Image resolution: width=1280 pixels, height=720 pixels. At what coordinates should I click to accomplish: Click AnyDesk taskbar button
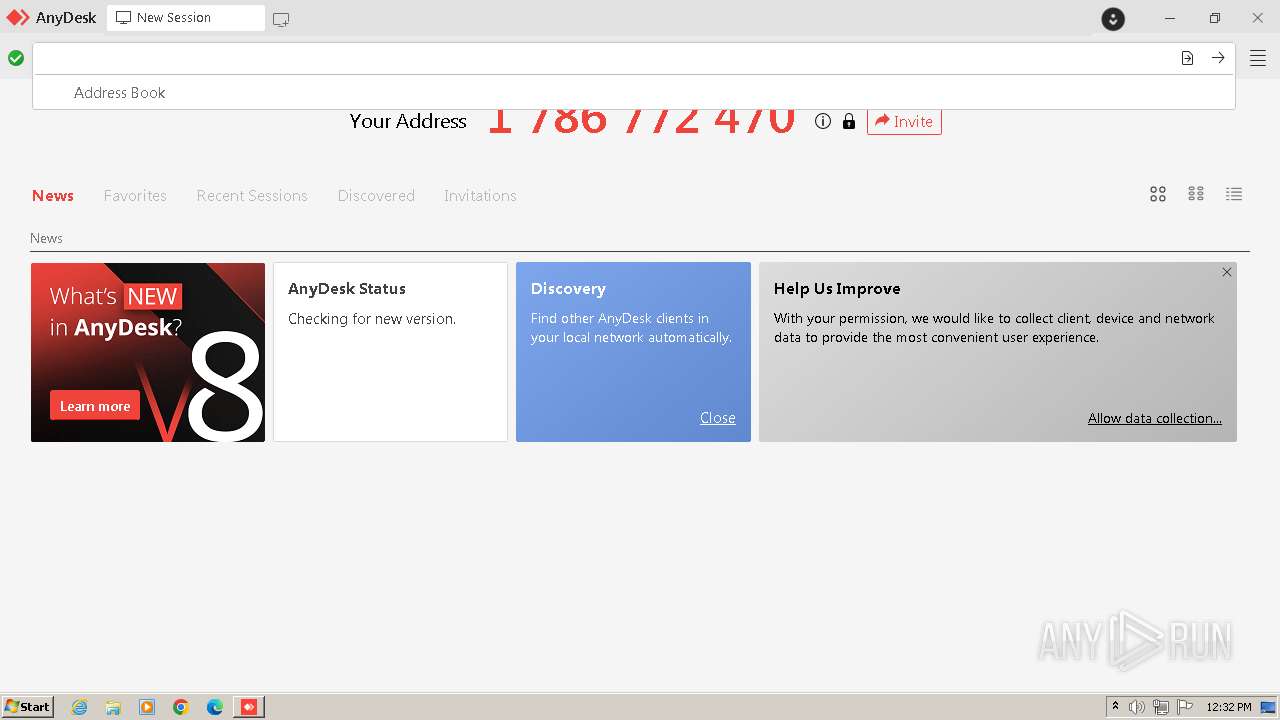tap(249, 707)
